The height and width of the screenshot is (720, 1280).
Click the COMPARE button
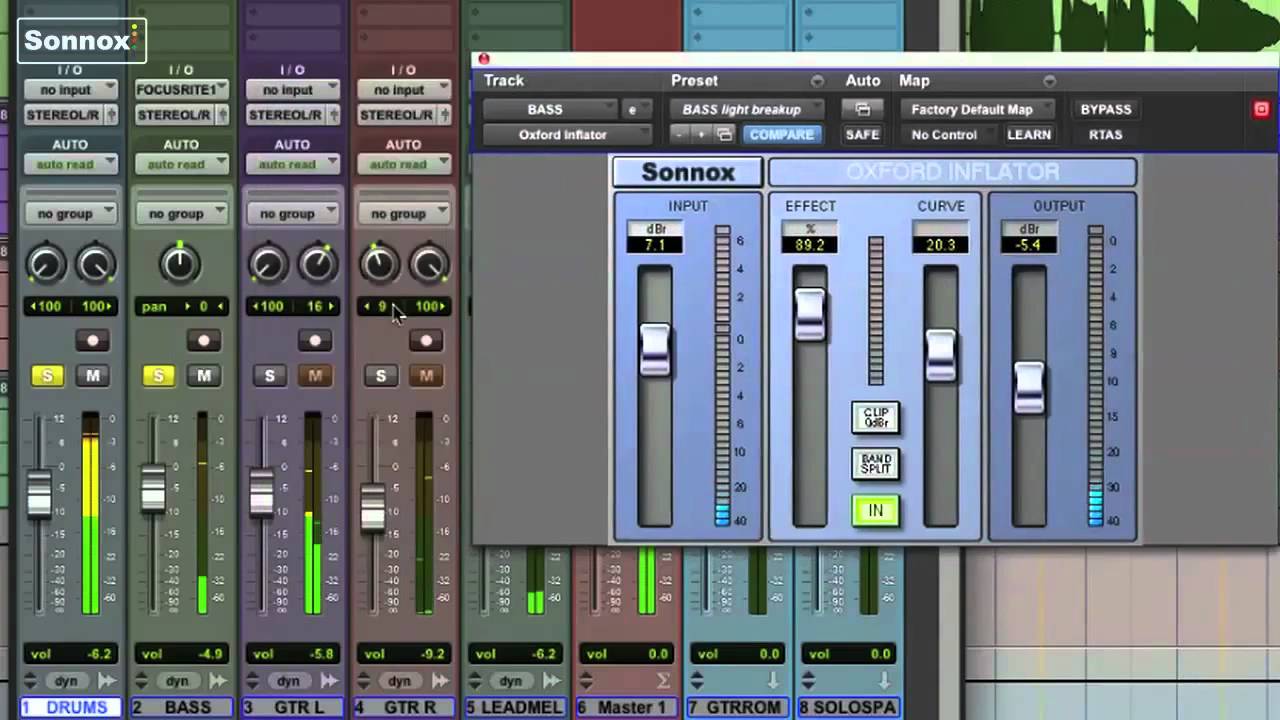[781, 134]
